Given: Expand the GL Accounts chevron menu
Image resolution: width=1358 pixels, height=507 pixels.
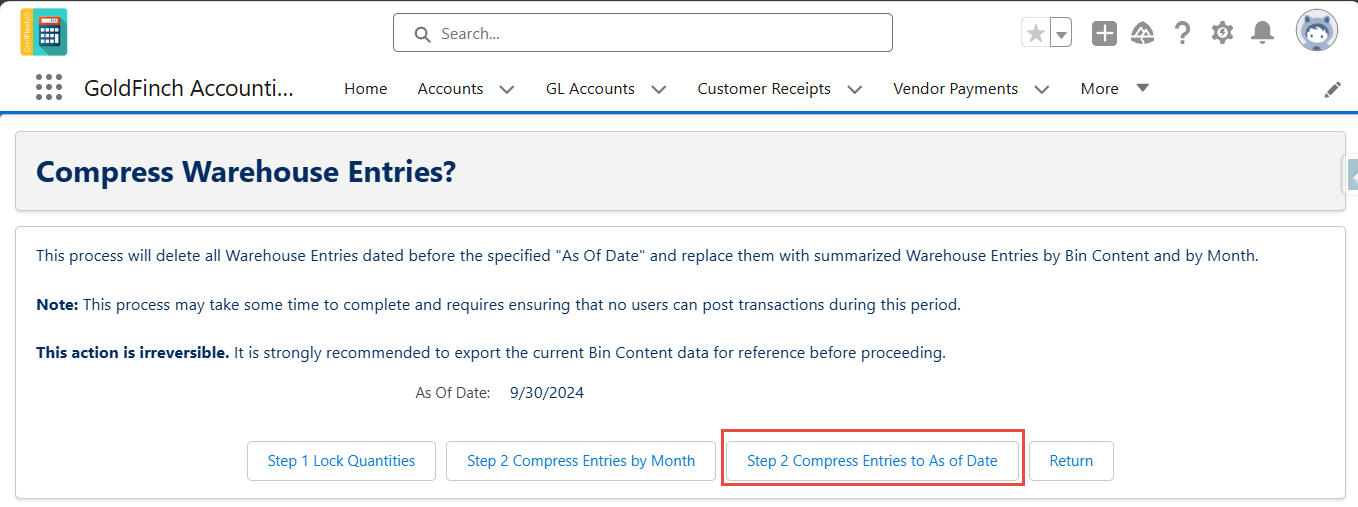Looking at the screenshot, I should [659, 89].
